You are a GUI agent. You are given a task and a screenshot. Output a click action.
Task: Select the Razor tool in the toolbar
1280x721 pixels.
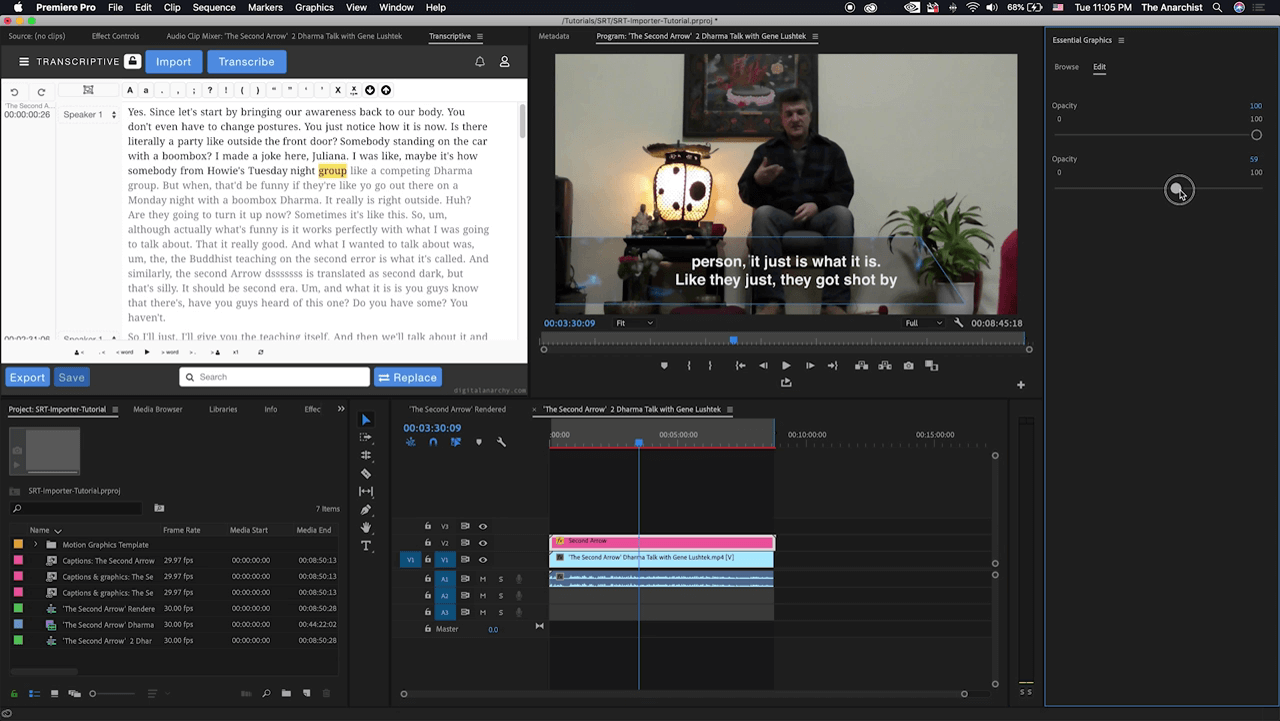click(x=366, y=474)
